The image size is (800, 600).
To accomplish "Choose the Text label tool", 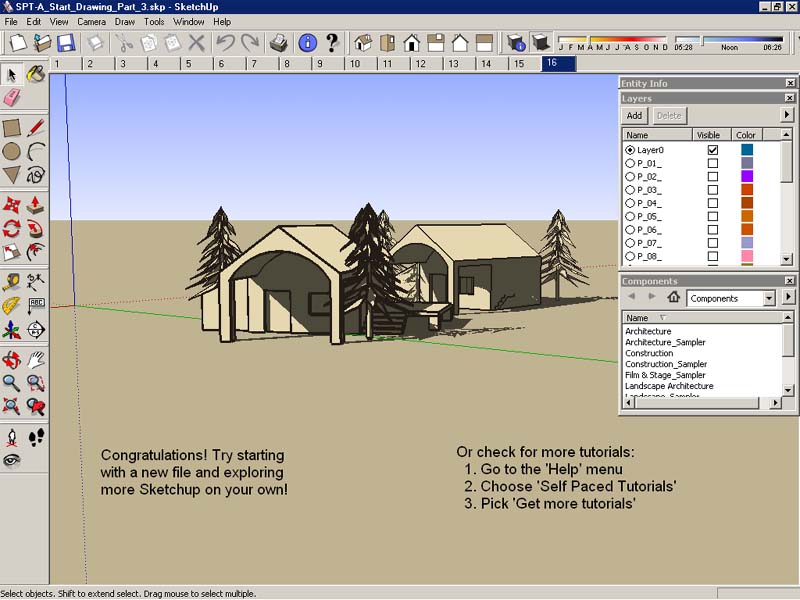I will point(35,306).
